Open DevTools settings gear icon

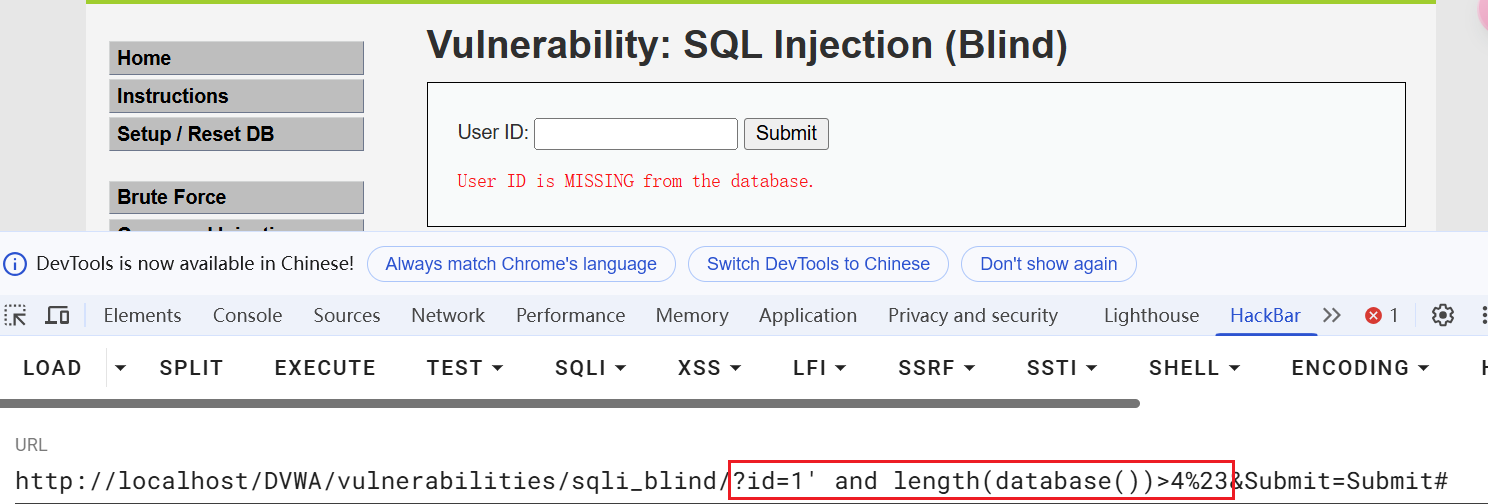click(x=1442, y=316)
